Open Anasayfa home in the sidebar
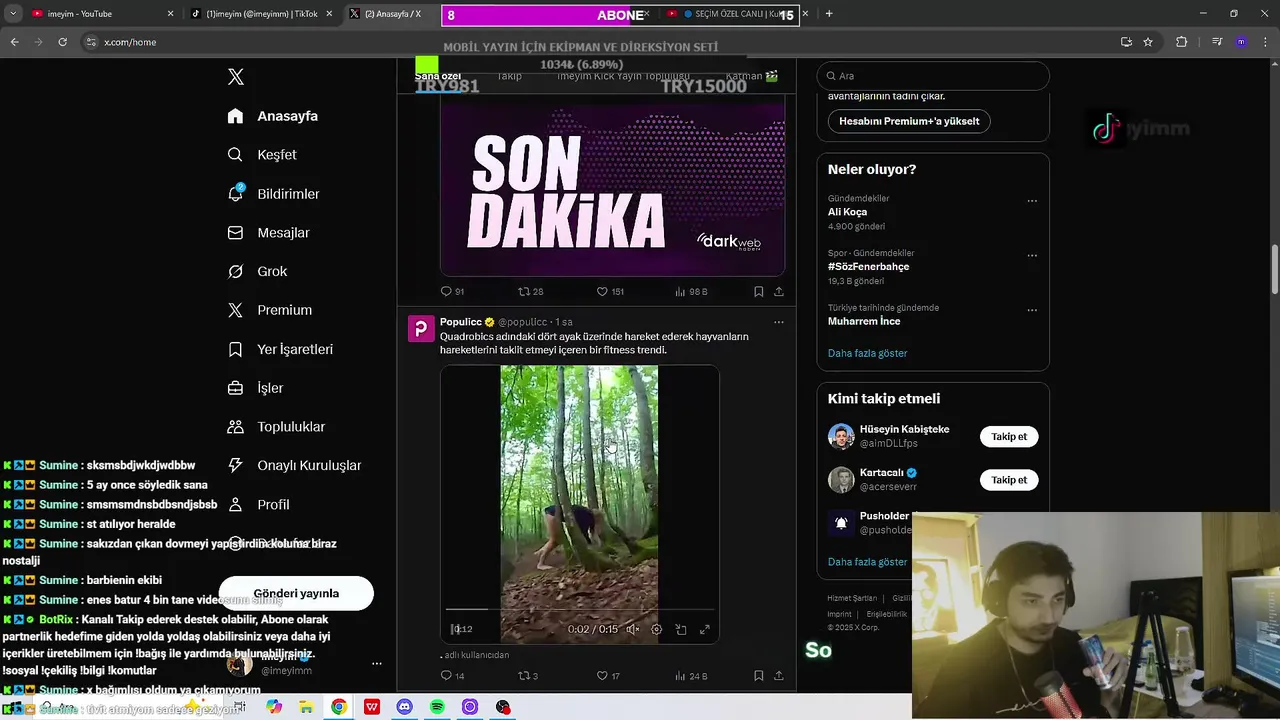The width and height of the screenshot is (1280, 720). coord(273,116)
